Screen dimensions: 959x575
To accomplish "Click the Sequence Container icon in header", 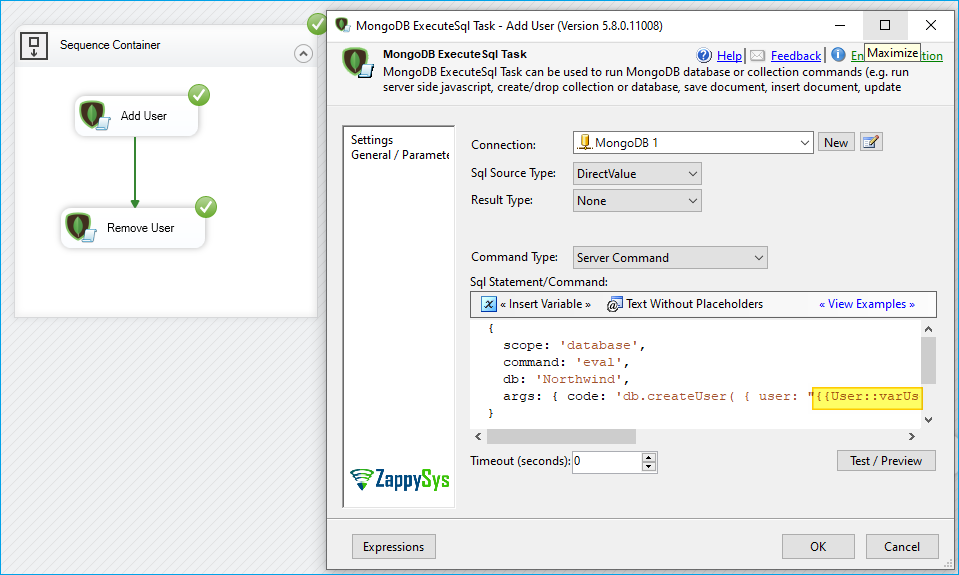I will [35, 45].
